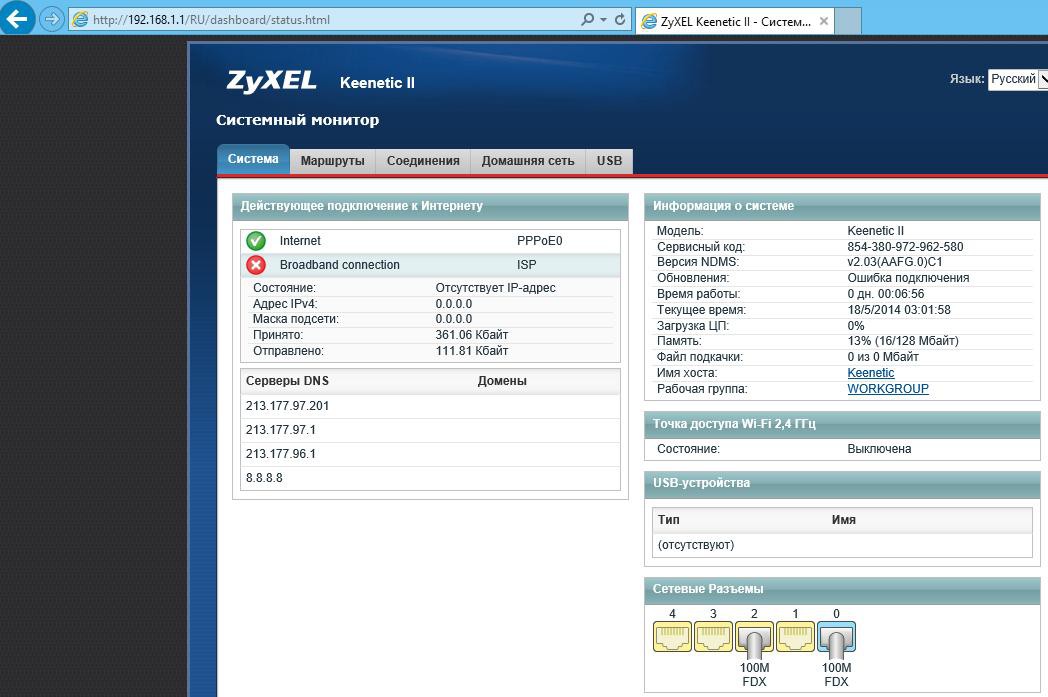Open a new blank browser tab
1048x697 pixels.
848,21
